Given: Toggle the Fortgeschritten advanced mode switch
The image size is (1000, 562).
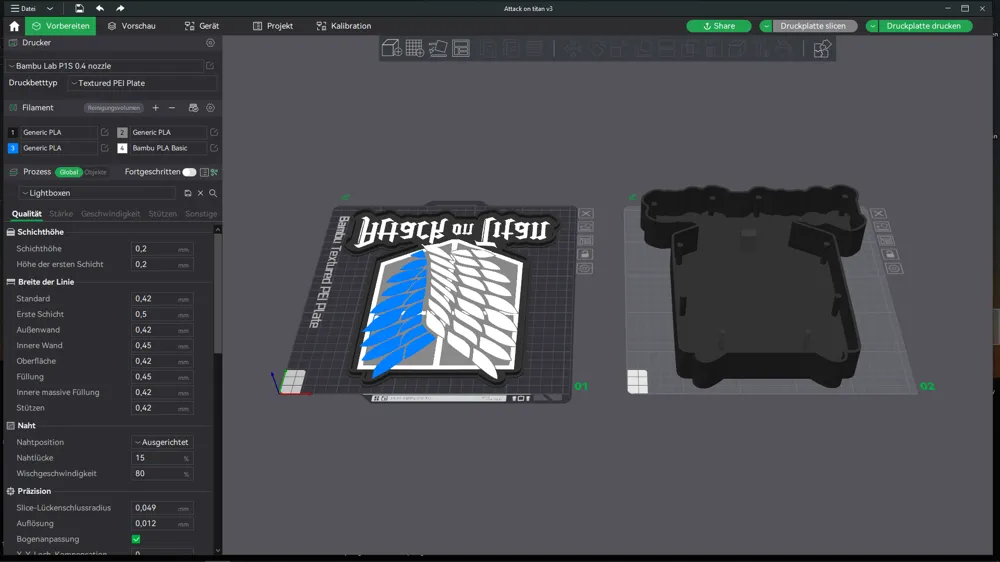Looking at the screenshot, I should tap(189, 172).
